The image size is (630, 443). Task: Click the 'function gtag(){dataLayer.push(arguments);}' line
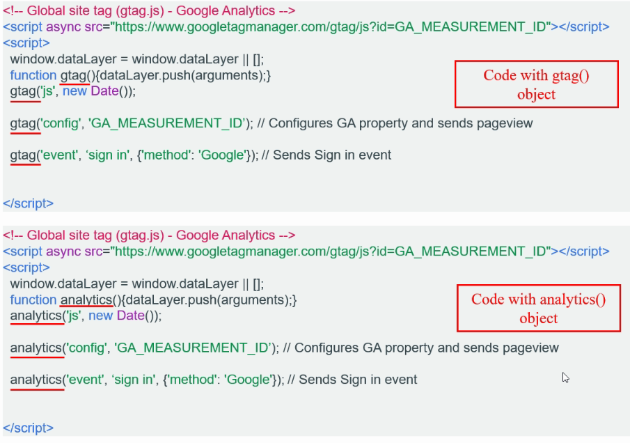coord(141,76)
